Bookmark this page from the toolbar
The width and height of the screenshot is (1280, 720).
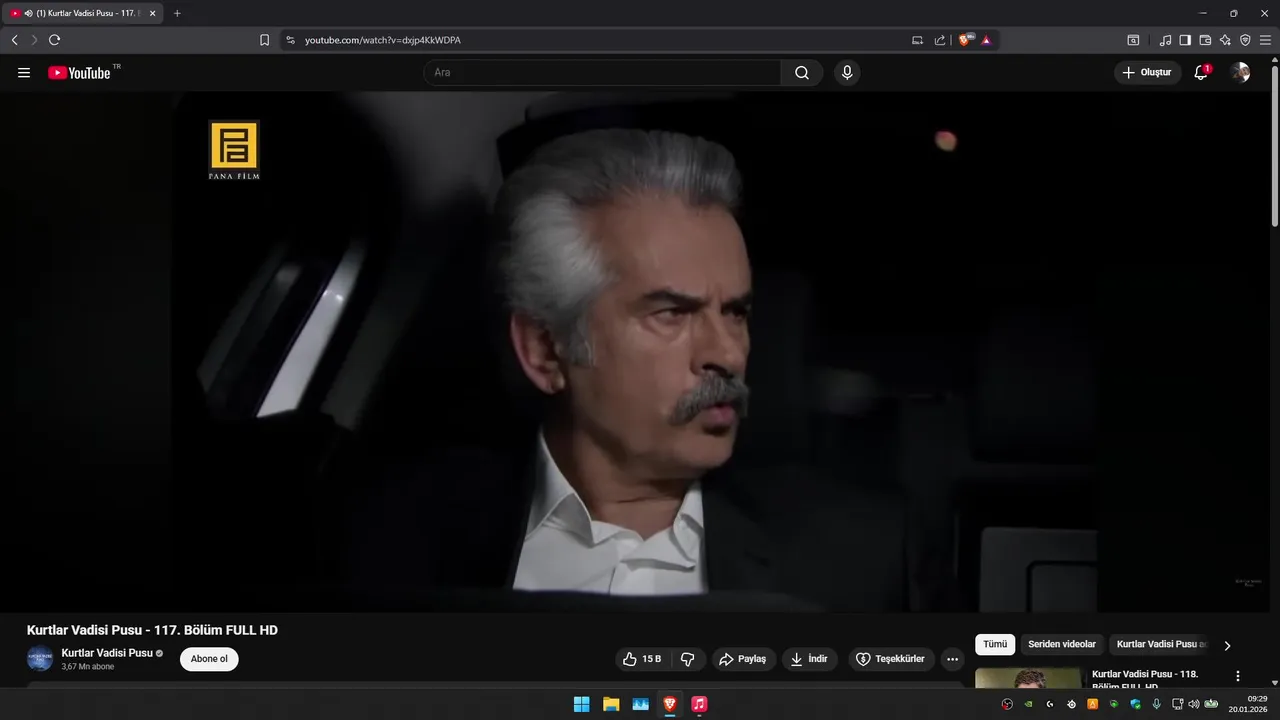tap(264, 40)
